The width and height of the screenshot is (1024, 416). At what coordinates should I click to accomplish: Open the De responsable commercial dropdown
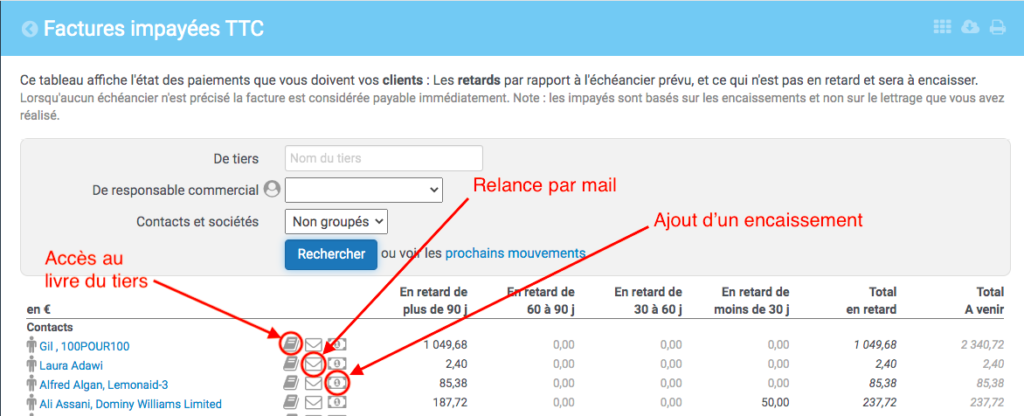pos(364,189)
